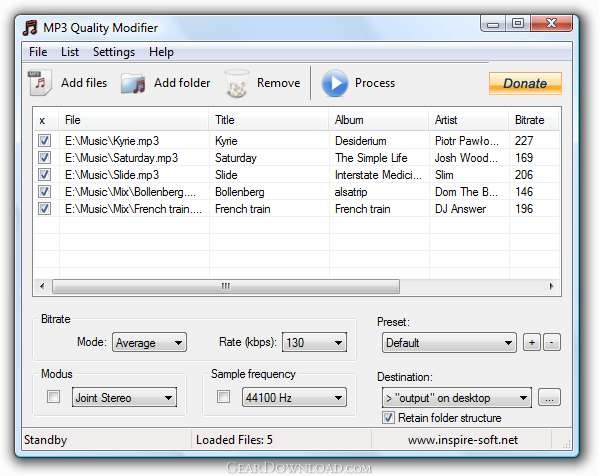This screenshot has height=476, width=599.
Task: Click the Album column header
Action: point(379,120)
